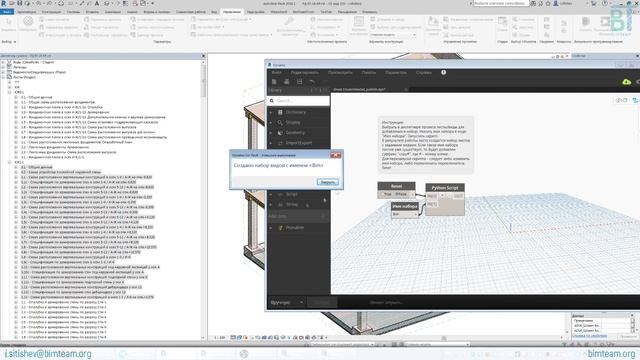640x360 pixels.
Task: Expand Prorubim add-on in Dynamo library
Action: click(x=271, y=228)
